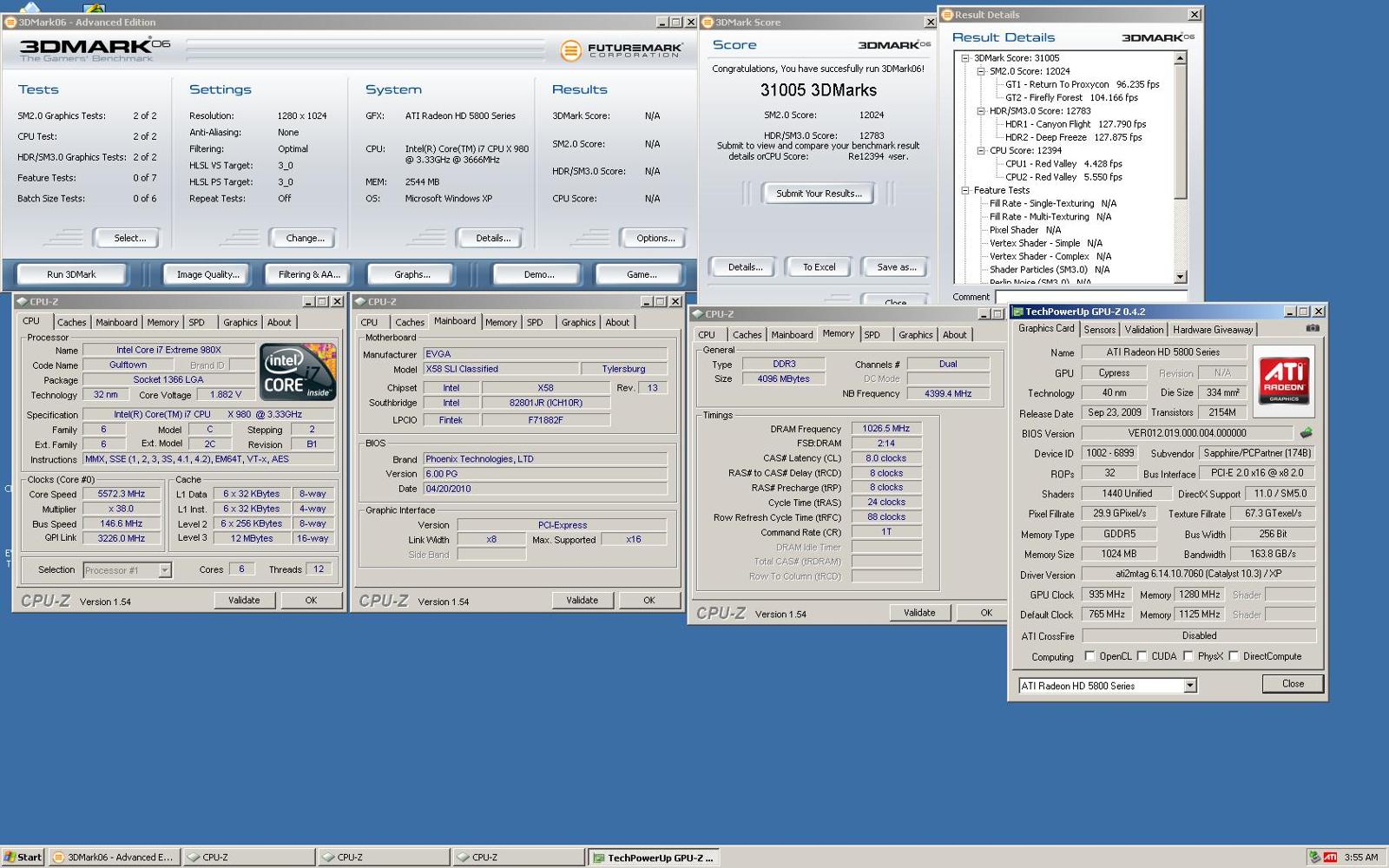Click the 3DMark06 logo in the main window
1389x868 pixels.
94,49
